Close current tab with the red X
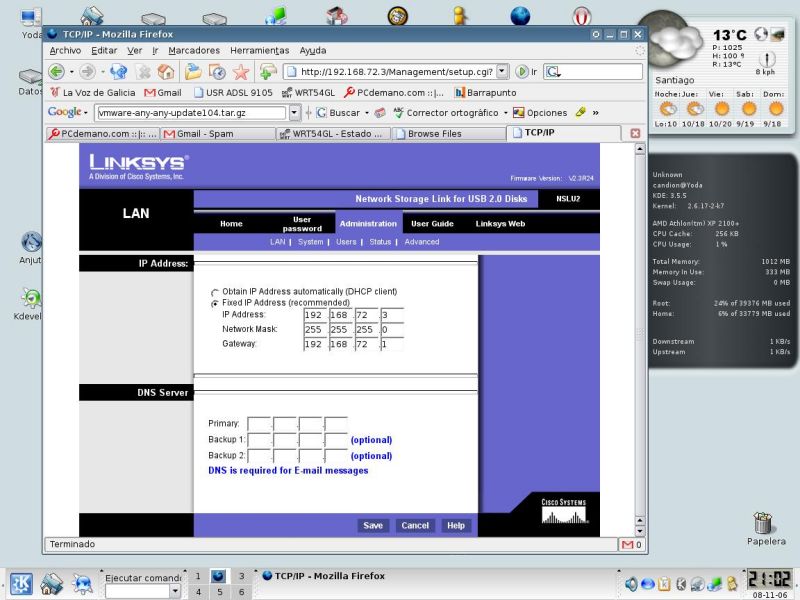 [x=635, y=133]
